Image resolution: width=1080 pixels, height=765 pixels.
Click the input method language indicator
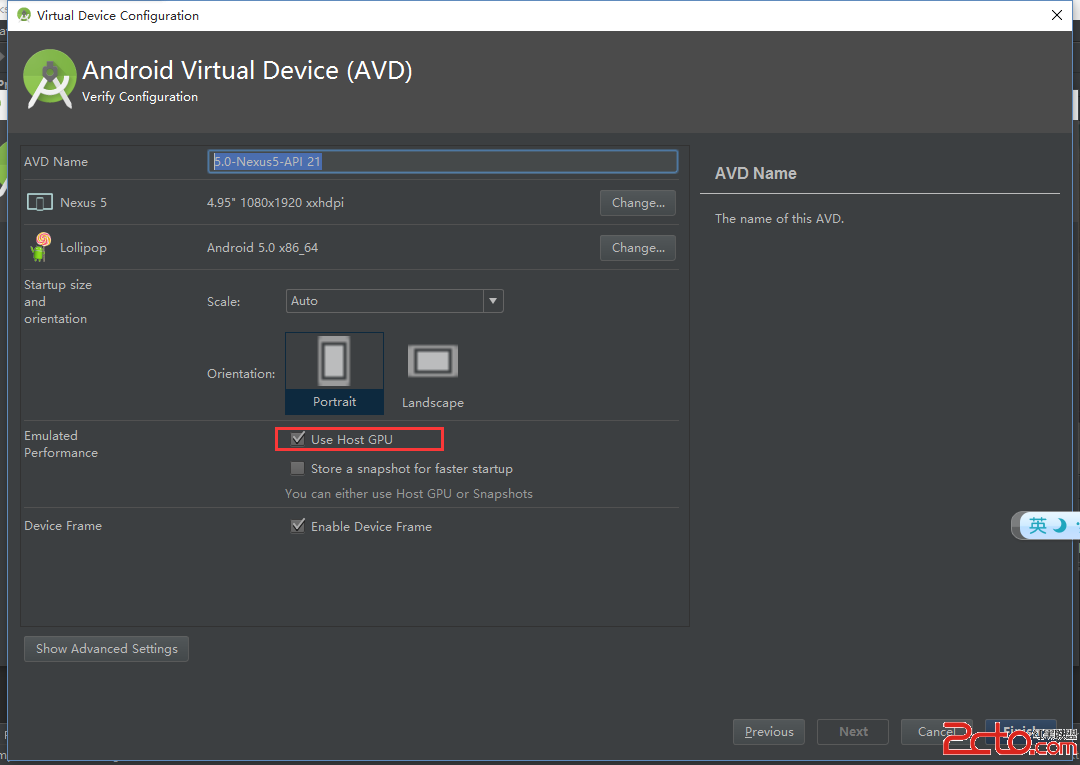point(1039,525)
